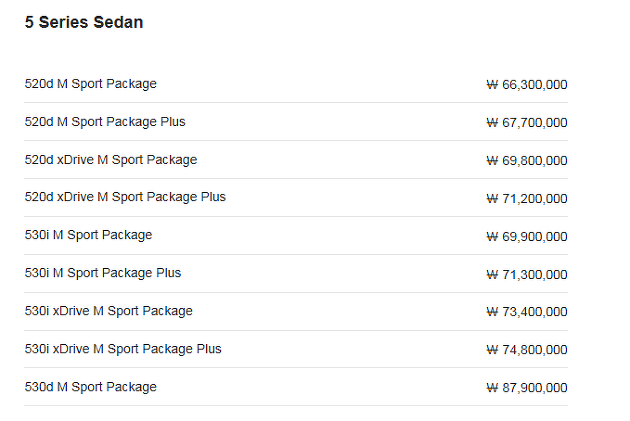Click the ₩ 69,800,000 price

[527, 161]
